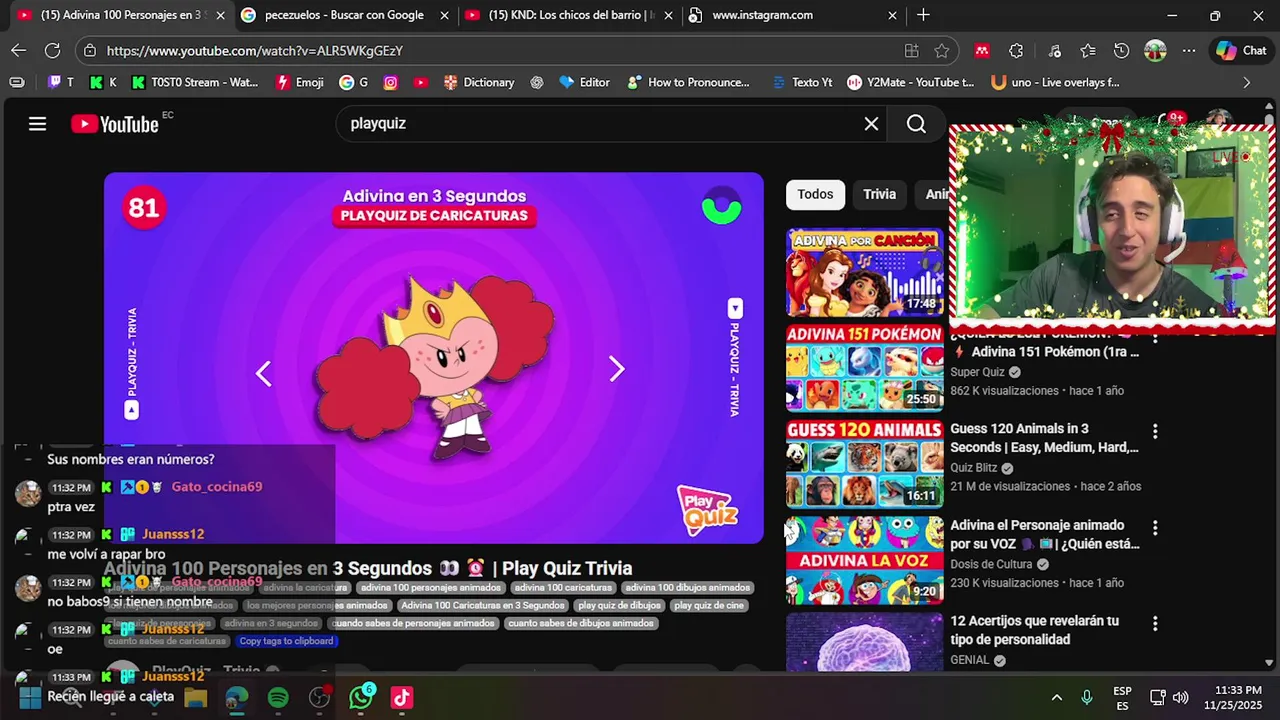
Task: Open the YouTube bookmark icon in favorites bar
Action: tap(421, 82)
